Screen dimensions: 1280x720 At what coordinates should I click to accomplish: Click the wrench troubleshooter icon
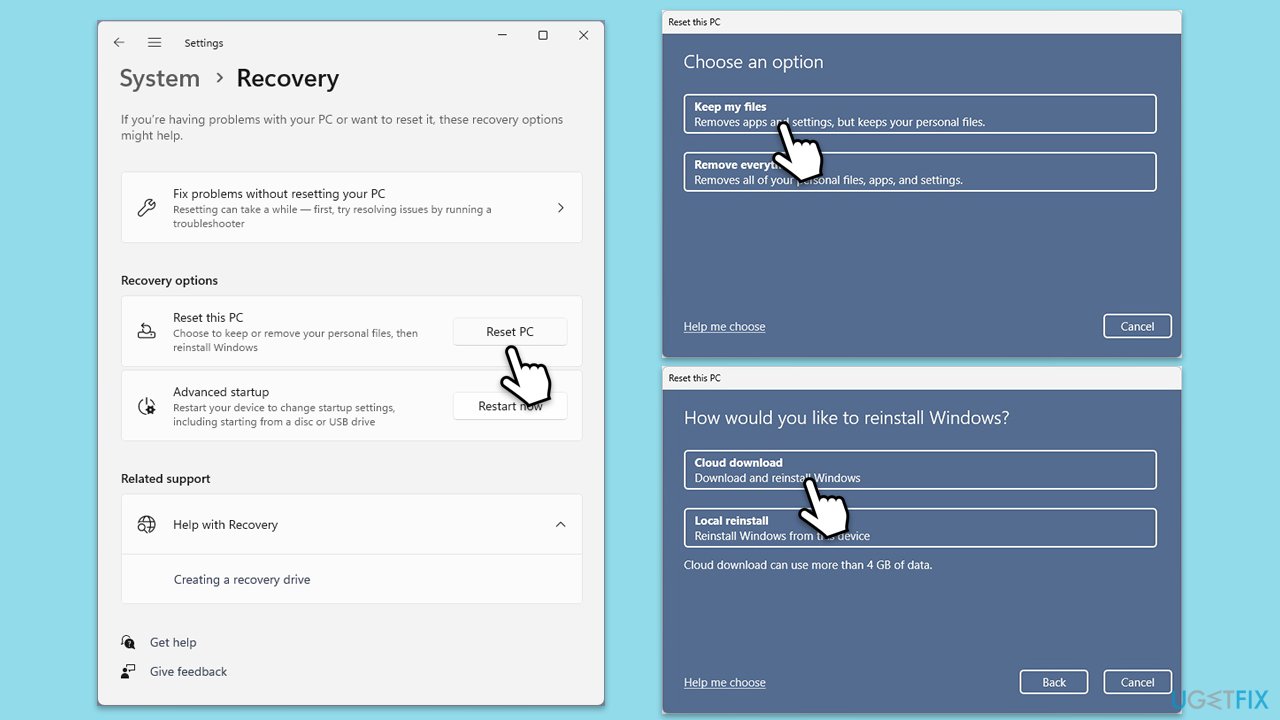point(146,208)
